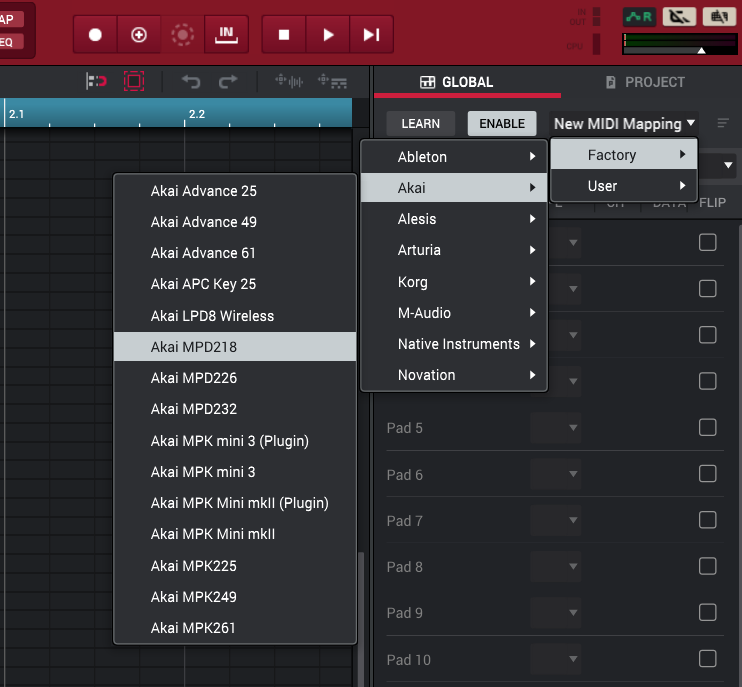Open the type dropdown for Pad 6
742x687 pixels.
pos(556,474)
